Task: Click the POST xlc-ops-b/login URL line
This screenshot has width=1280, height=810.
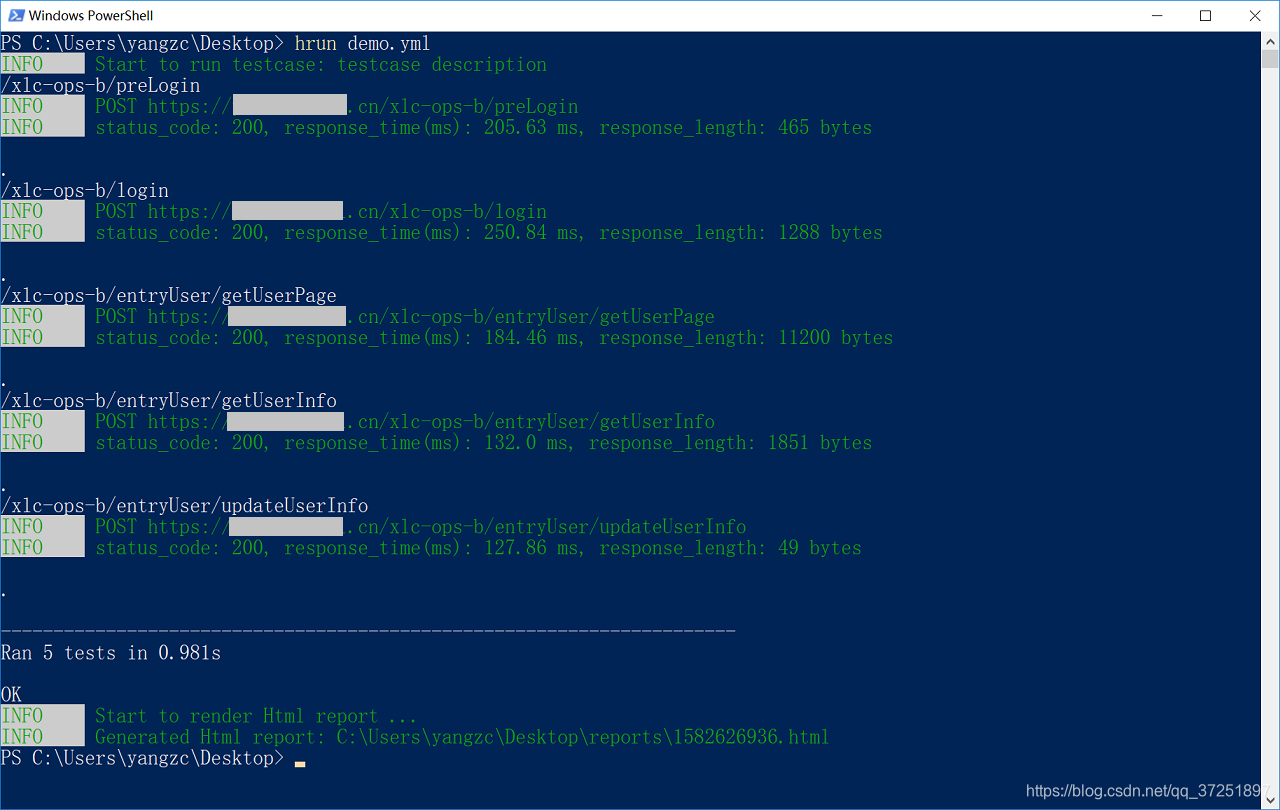Action: [321, 211]
